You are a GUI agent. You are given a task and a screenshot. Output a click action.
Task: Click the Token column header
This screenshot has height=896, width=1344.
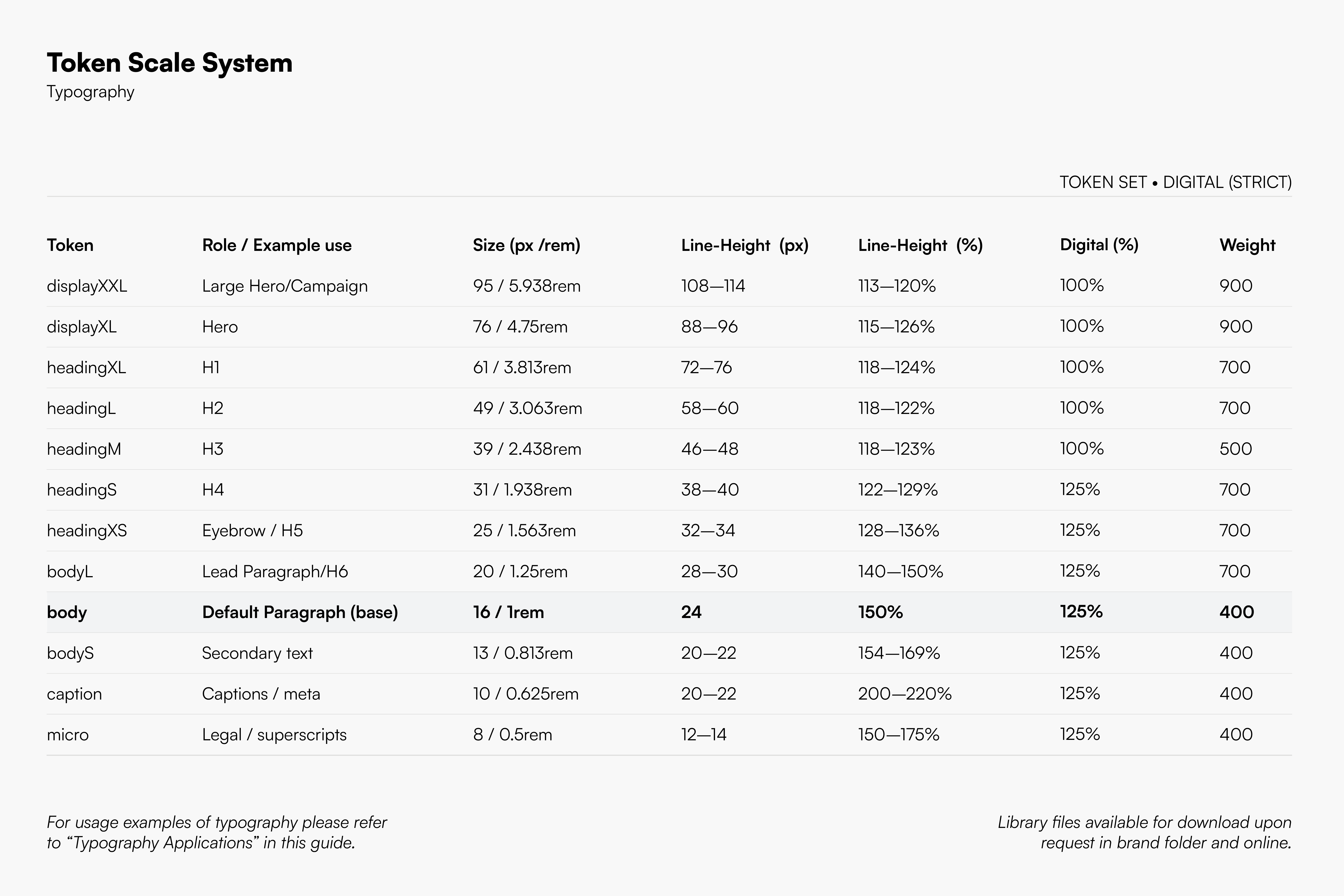tap(70, 245)
